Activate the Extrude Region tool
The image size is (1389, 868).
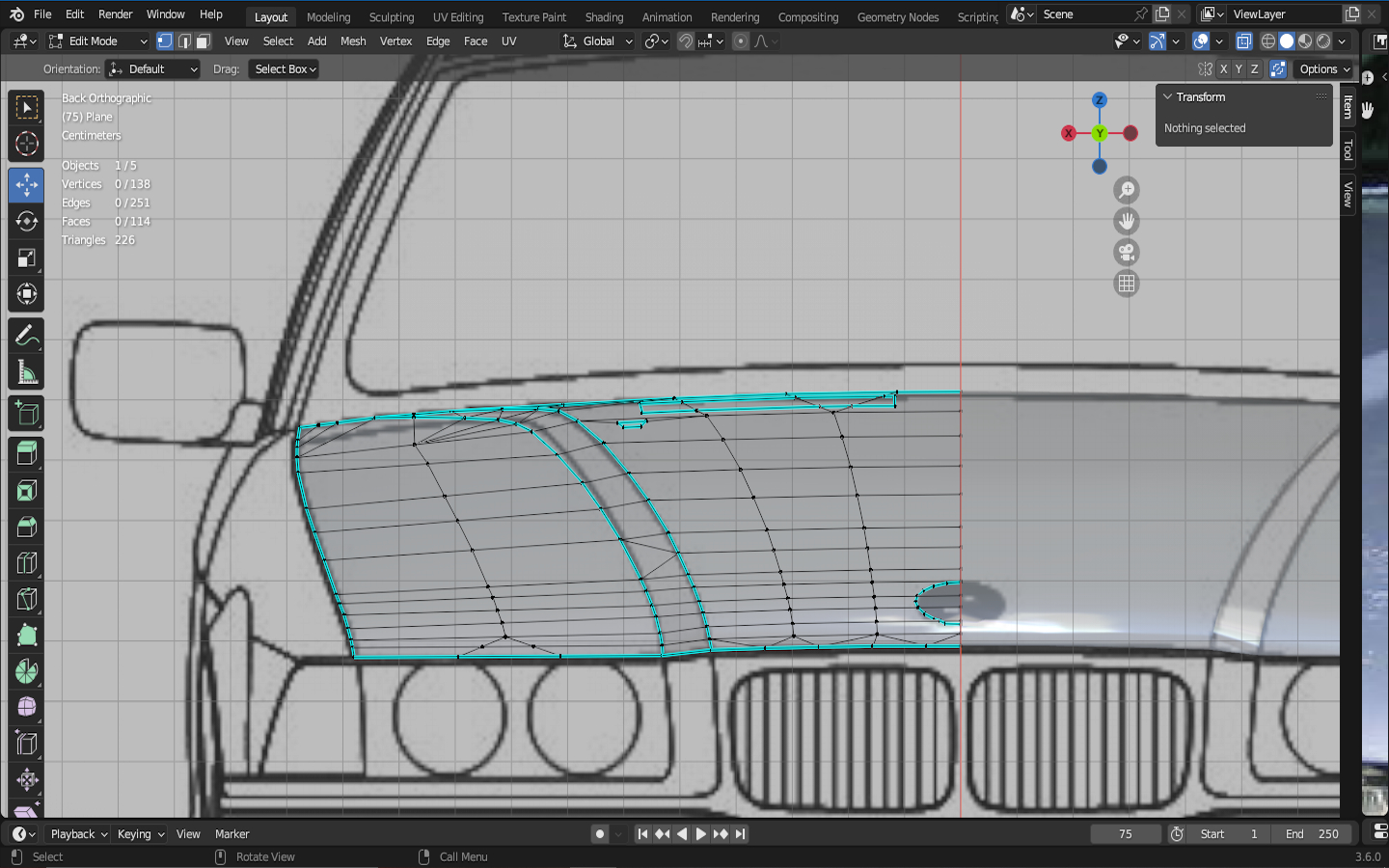coord(26,452)
